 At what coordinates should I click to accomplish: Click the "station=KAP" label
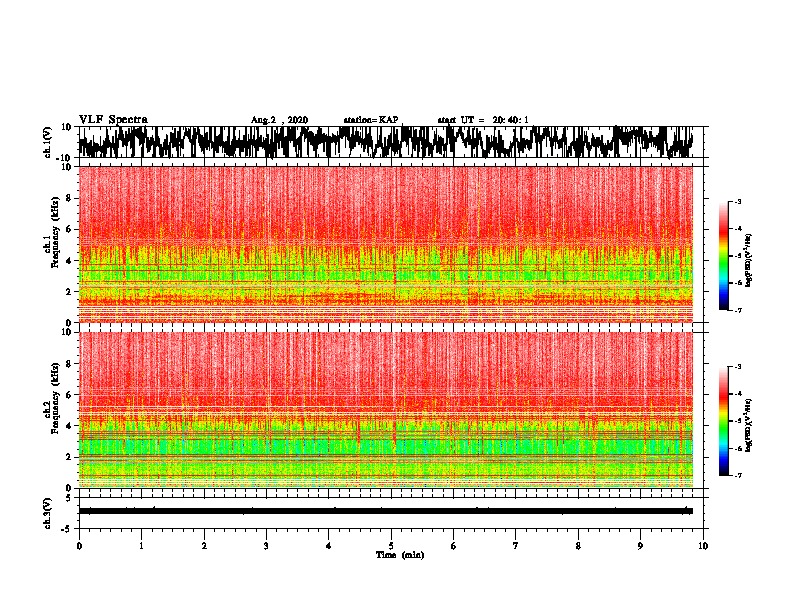tap(371, 120)
